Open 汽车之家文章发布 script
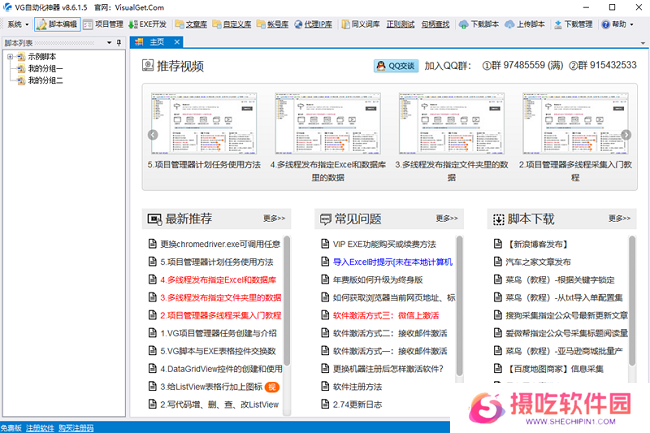This screenshot has width=650, height=433. [538, 262]
